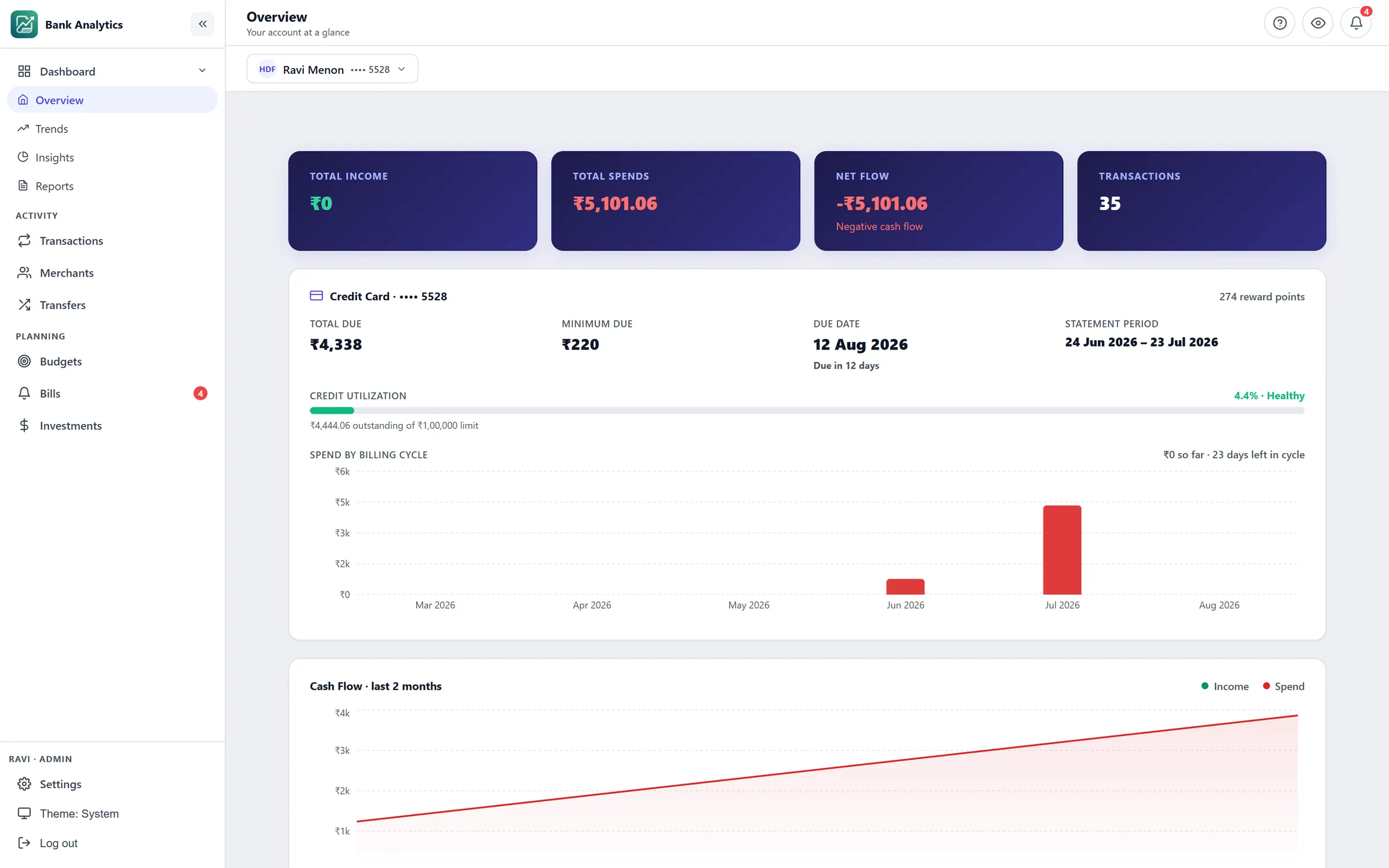Toggle the Income legend item
Viewport: 1389px width, 868px height.
1225,686
